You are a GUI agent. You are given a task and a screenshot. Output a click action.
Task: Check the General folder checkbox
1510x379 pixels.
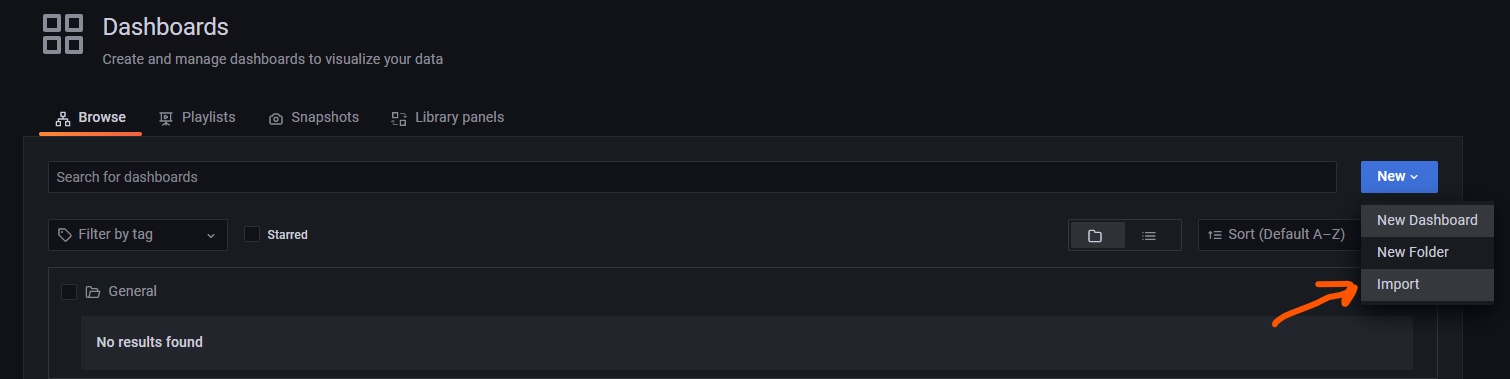[x=69, y=292]
